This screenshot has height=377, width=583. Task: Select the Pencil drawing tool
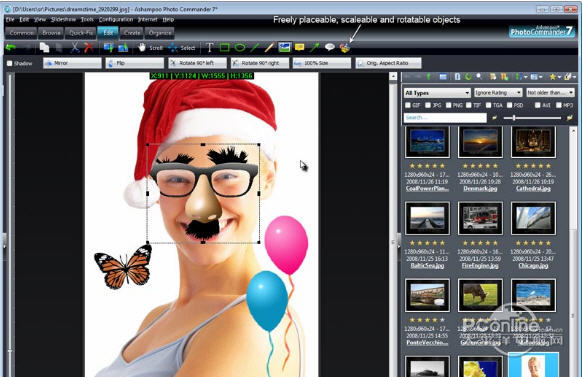[x=269, y=47]
